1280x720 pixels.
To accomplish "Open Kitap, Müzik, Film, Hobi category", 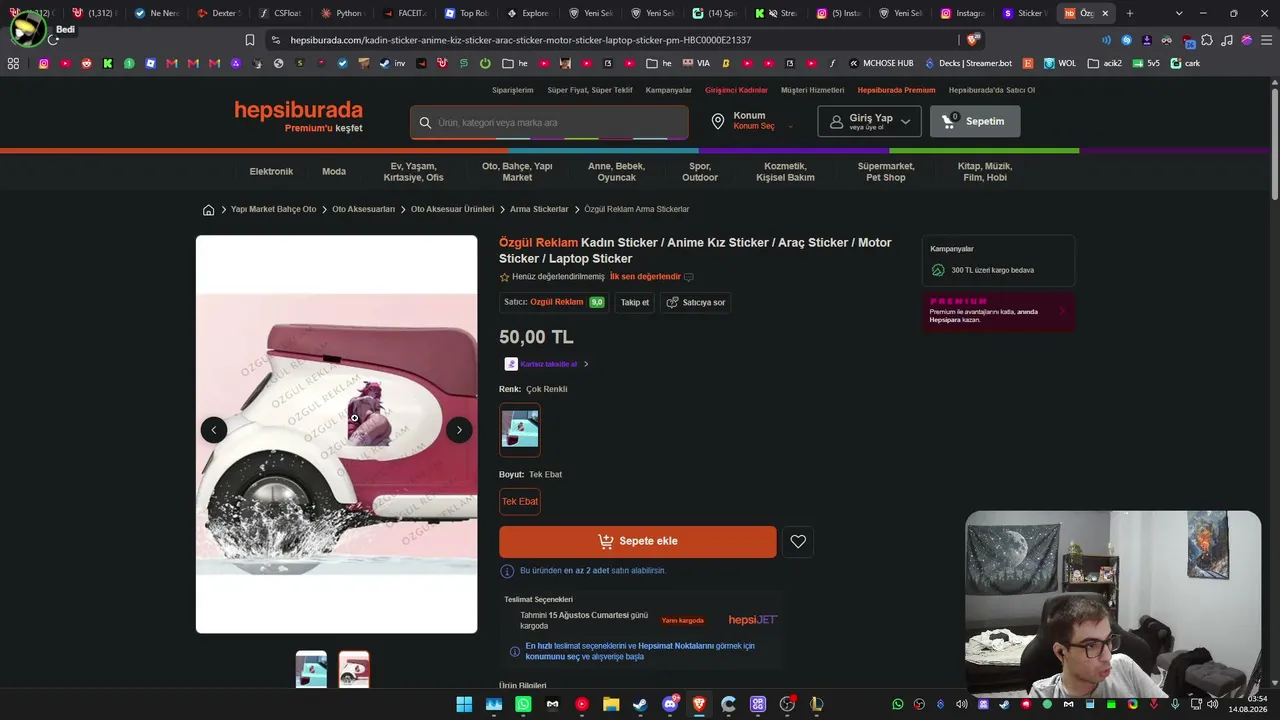I will 985,172.
